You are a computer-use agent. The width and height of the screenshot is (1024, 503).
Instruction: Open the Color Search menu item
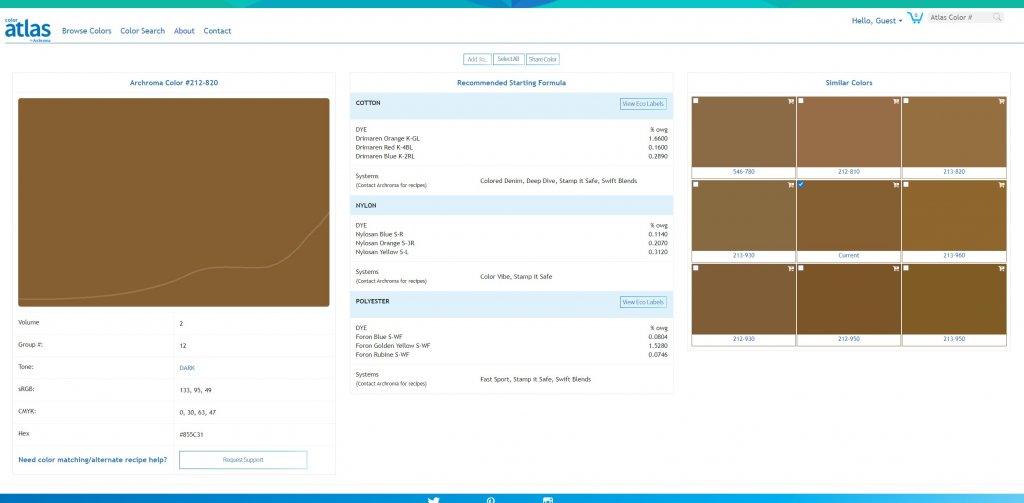(142, 31)
